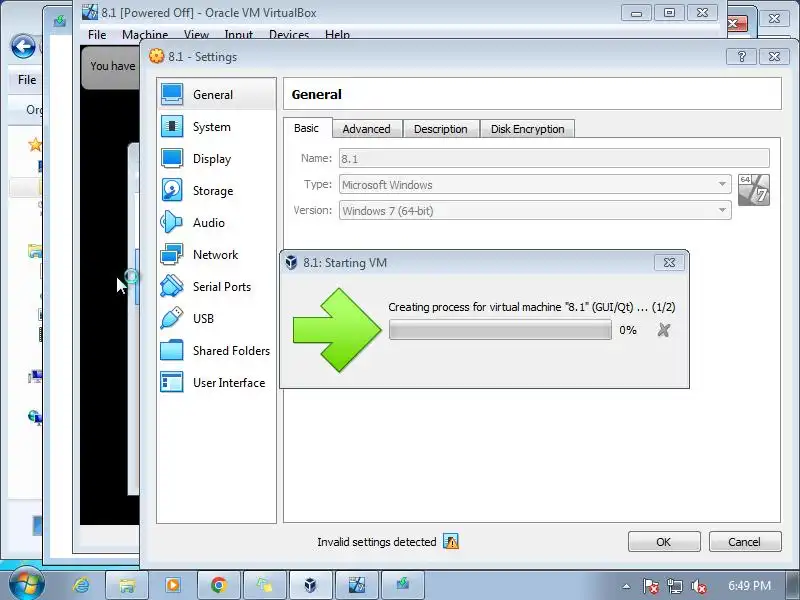This screenshot has width=800, height=600.
Task: Click the Starting VM progress bar
Action: point(500,330)
